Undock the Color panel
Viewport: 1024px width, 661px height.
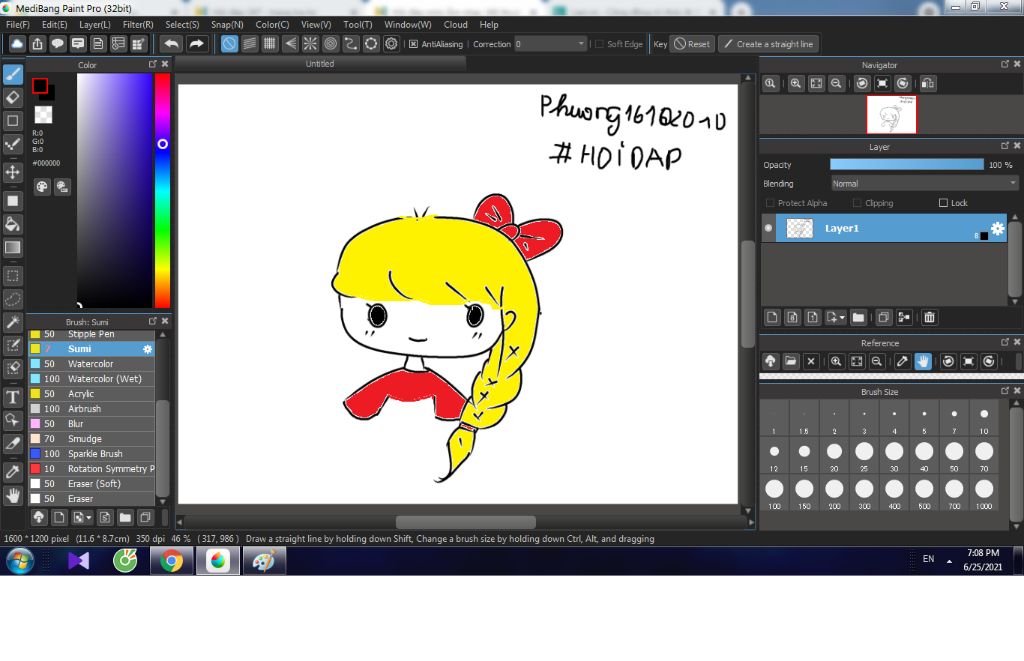click(152, 64)
